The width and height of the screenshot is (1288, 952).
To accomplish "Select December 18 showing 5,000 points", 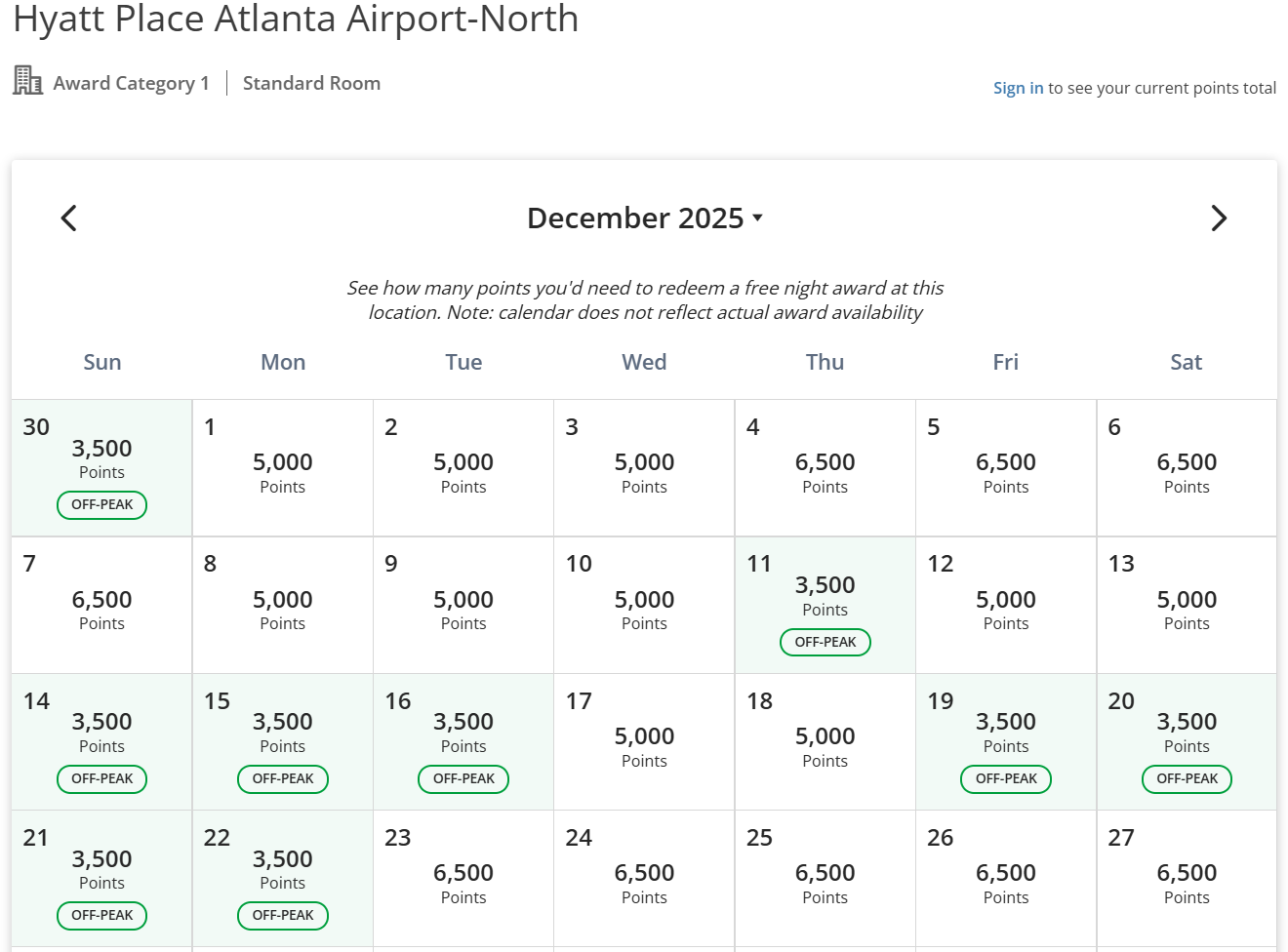I will (x=825, y=741).
